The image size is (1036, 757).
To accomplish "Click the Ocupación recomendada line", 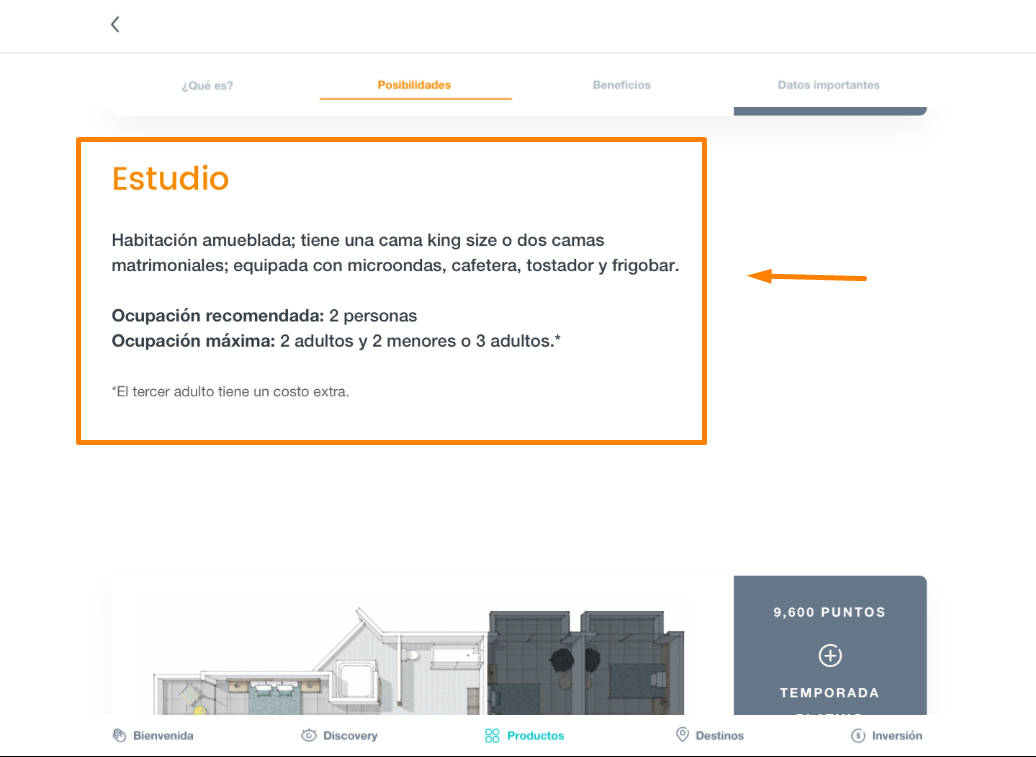I will click(x=264, y=316).
